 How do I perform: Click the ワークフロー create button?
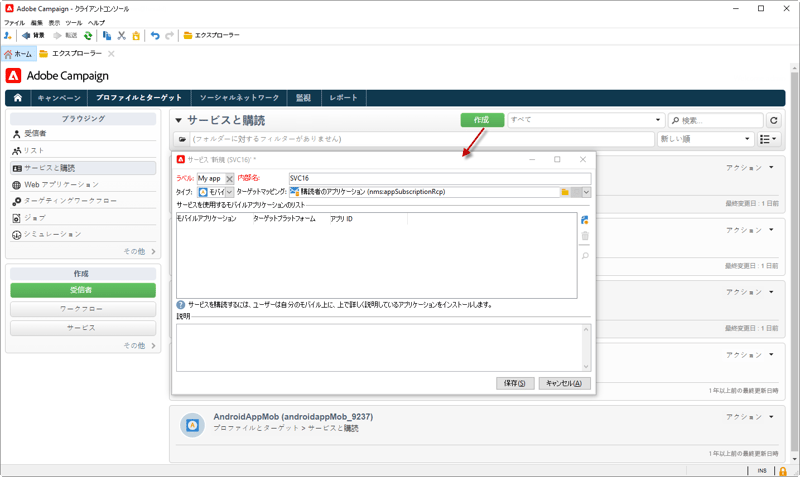tap(83, 309)
